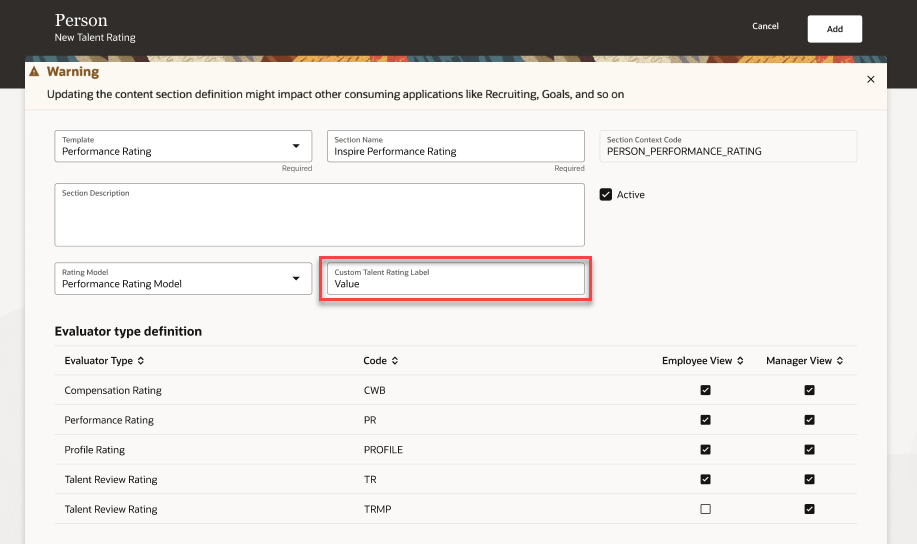Uncheck Manager View for TR row
This screenshot has height=544, width=917.
809,480
